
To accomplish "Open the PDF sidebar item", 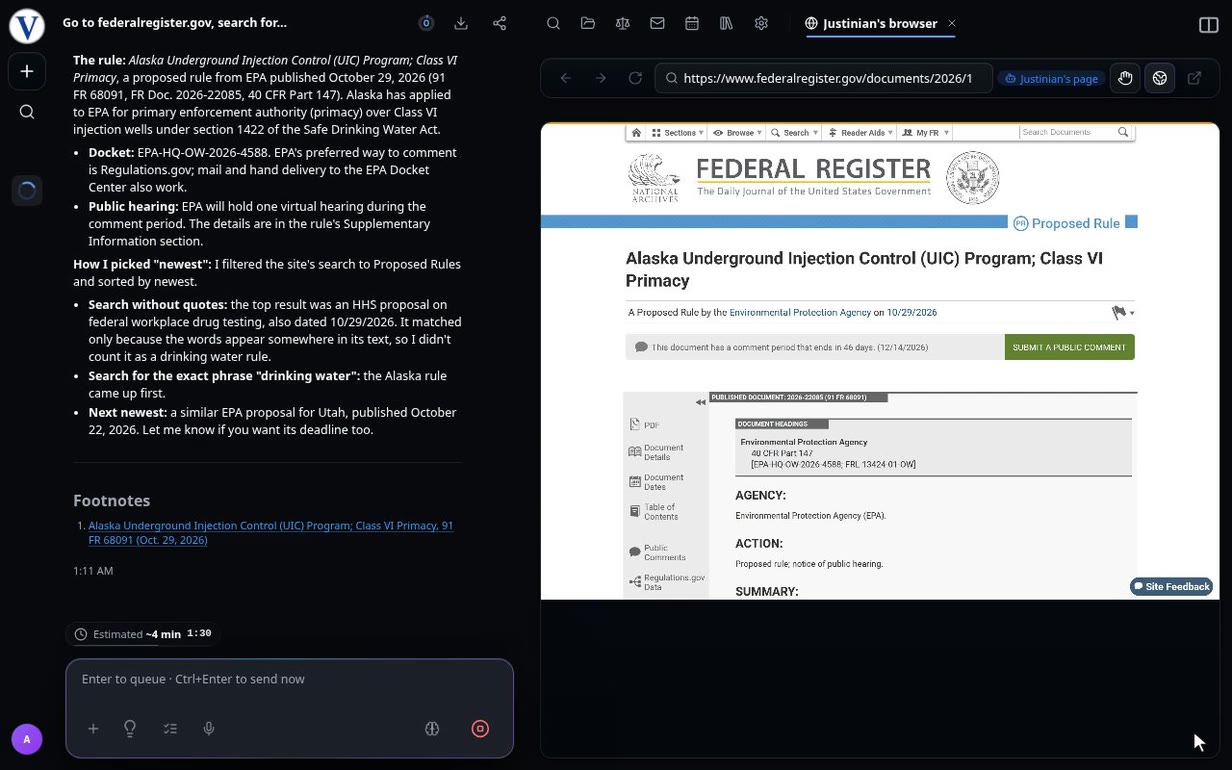I will 645,425.
